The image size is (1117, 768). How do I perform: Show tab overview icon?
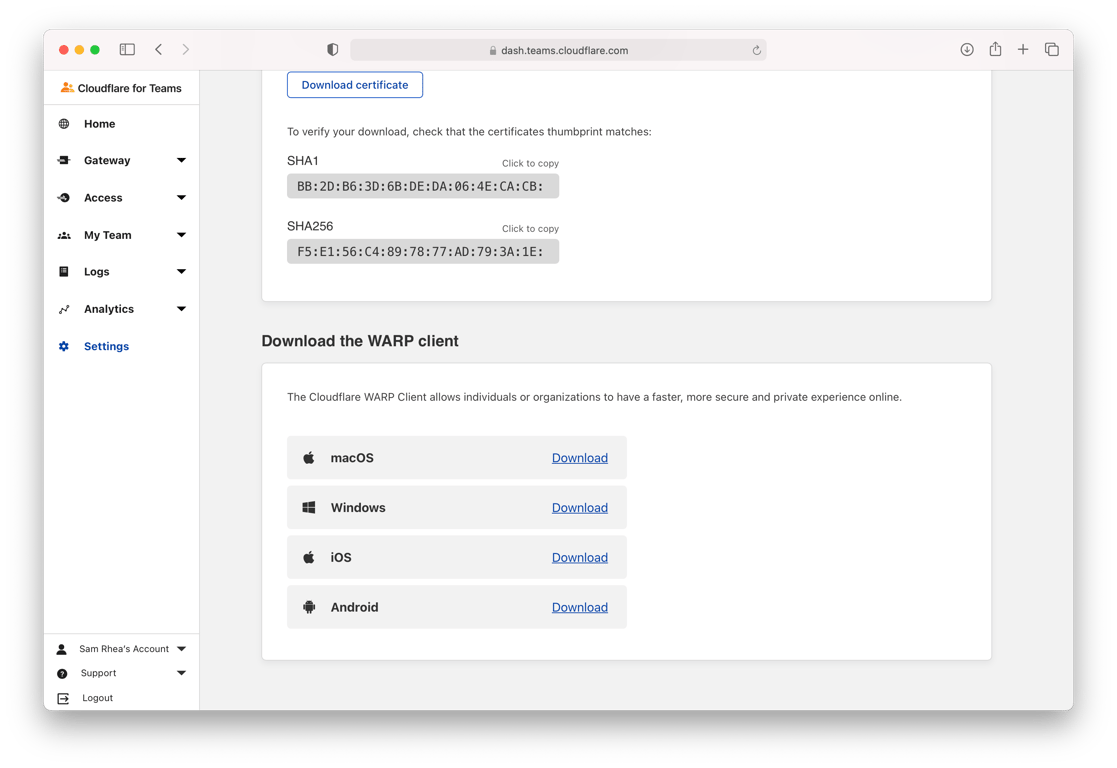click(1051, 49)
